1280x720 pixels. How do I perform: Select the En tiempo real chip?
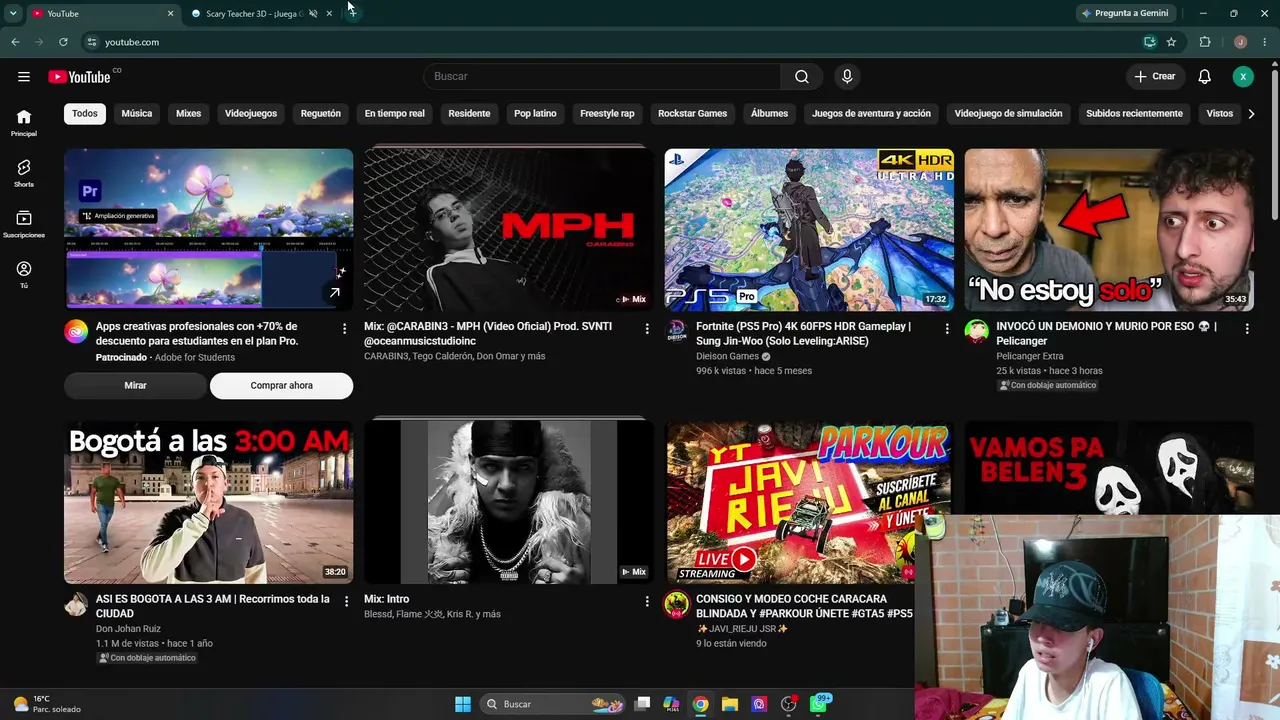[x=395, y=114]
